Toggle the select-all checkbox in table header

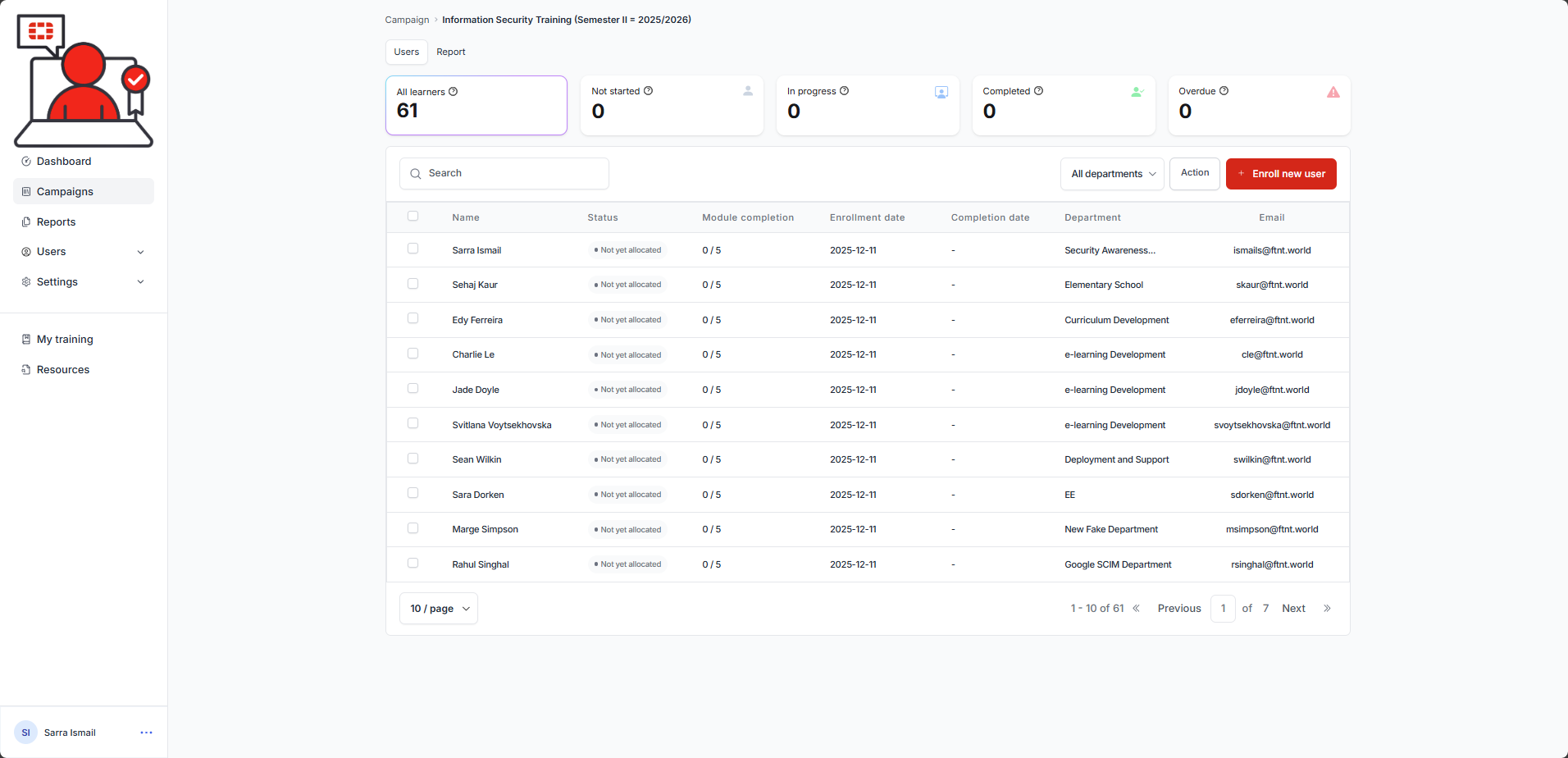point(413,217)
